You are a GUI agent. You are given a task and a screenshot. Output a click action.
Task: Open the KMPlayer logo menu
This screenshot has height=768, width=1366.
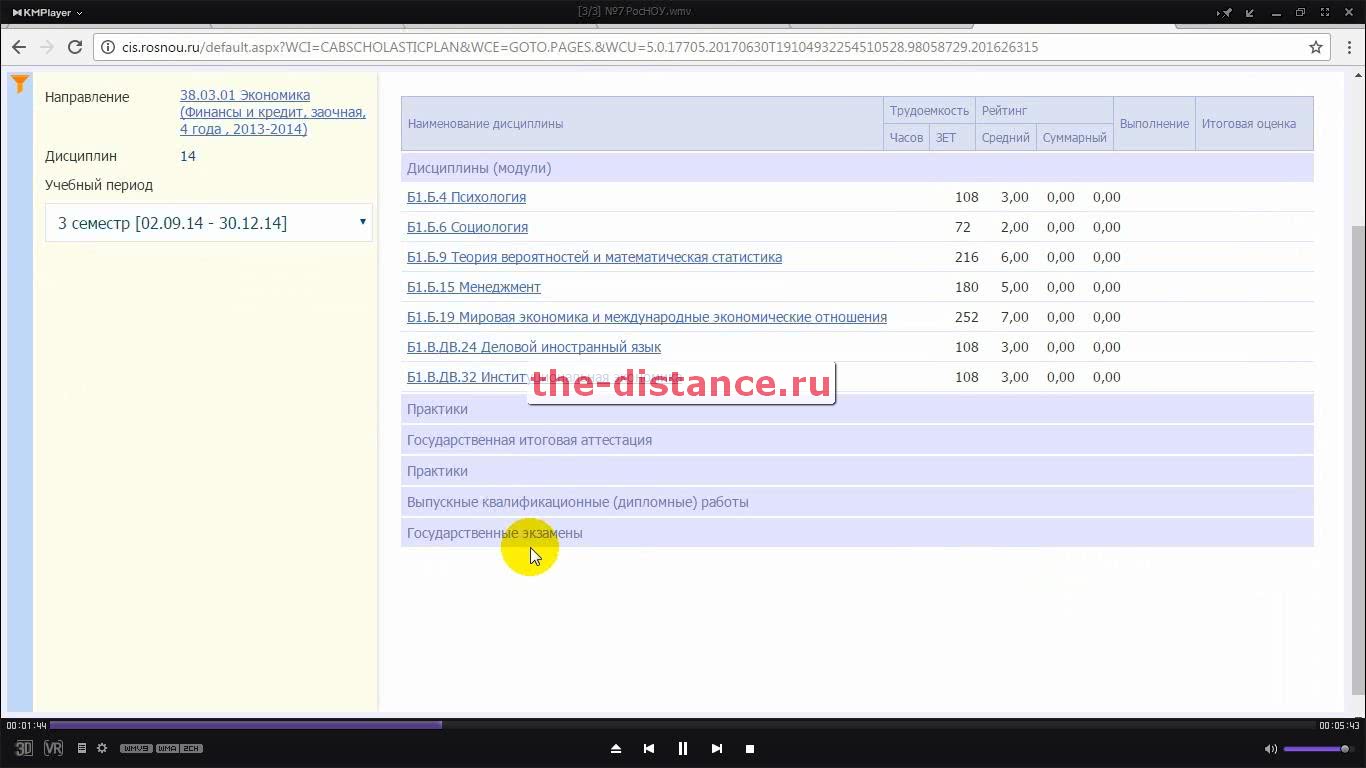click(x=47, y=12)
